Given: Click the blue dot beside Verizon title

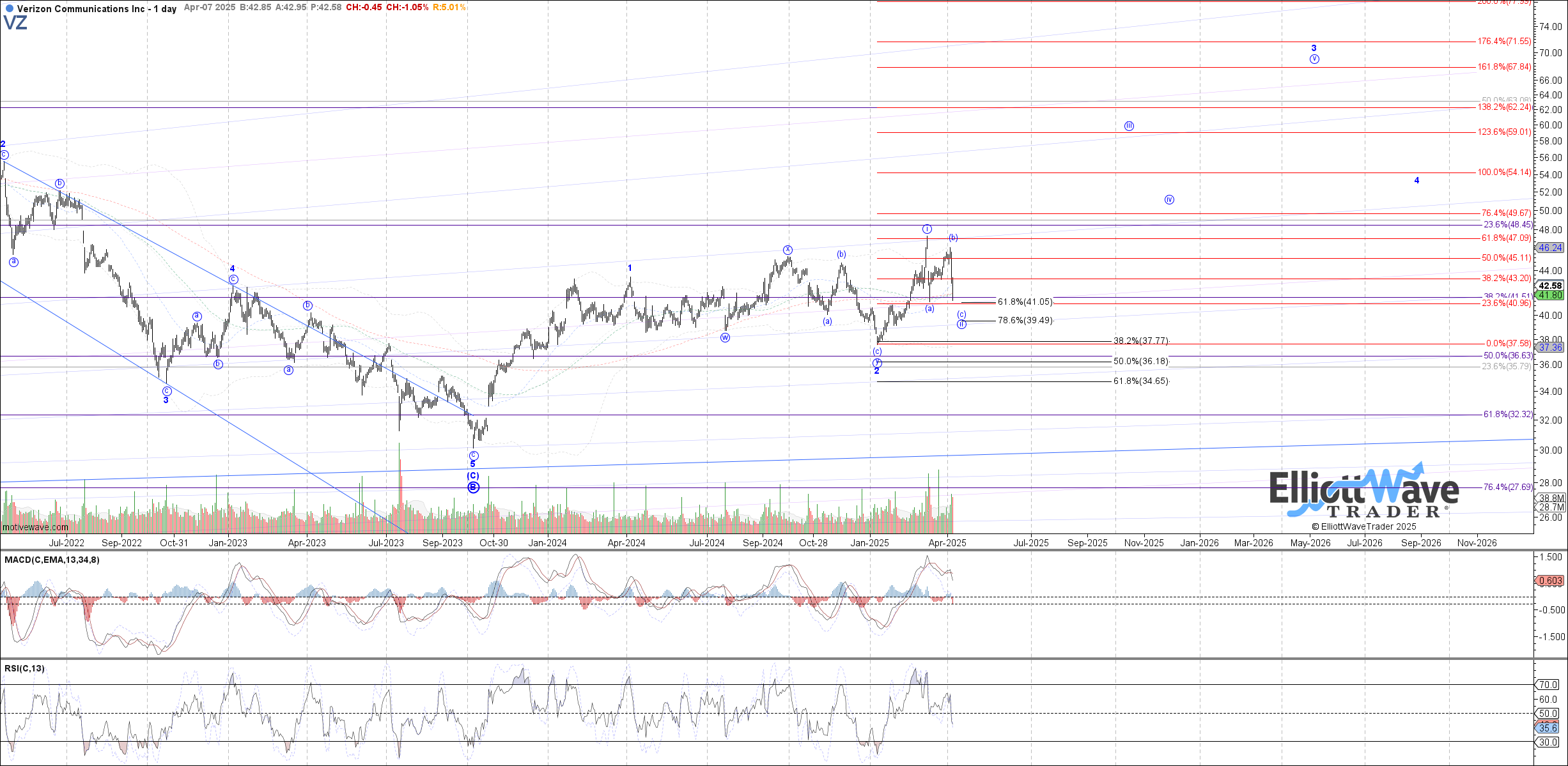Looking at the screenshot, I should [8, 9].
